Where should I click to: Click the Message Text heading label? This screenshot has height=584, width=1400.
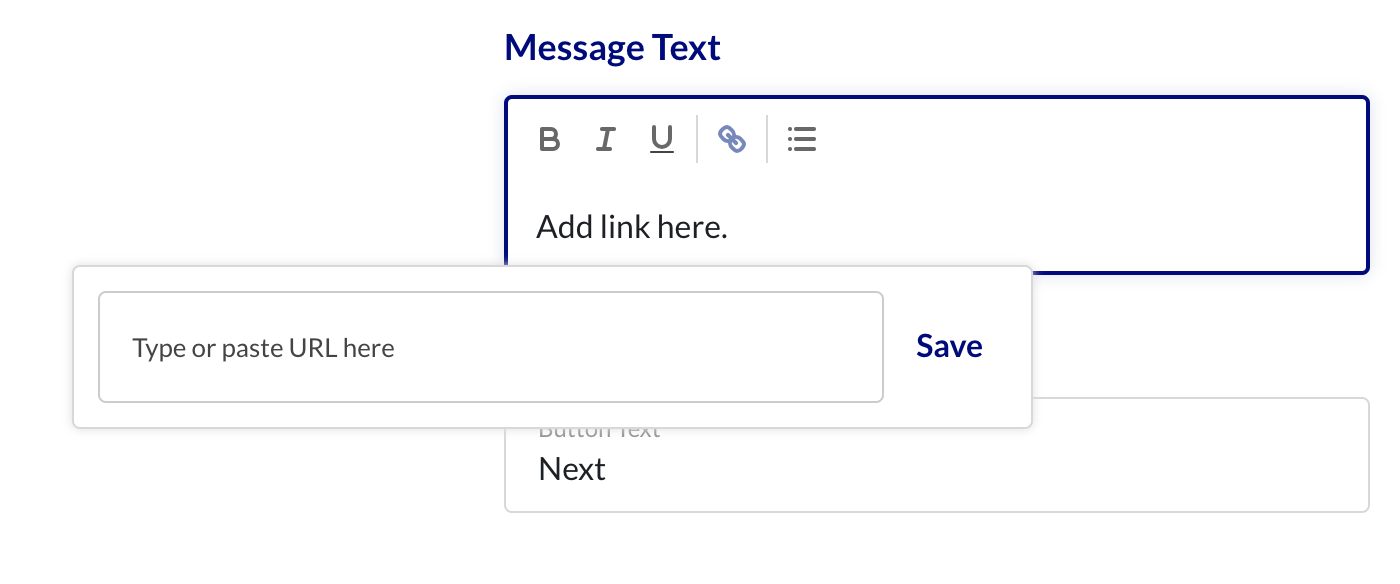point(612,47)
